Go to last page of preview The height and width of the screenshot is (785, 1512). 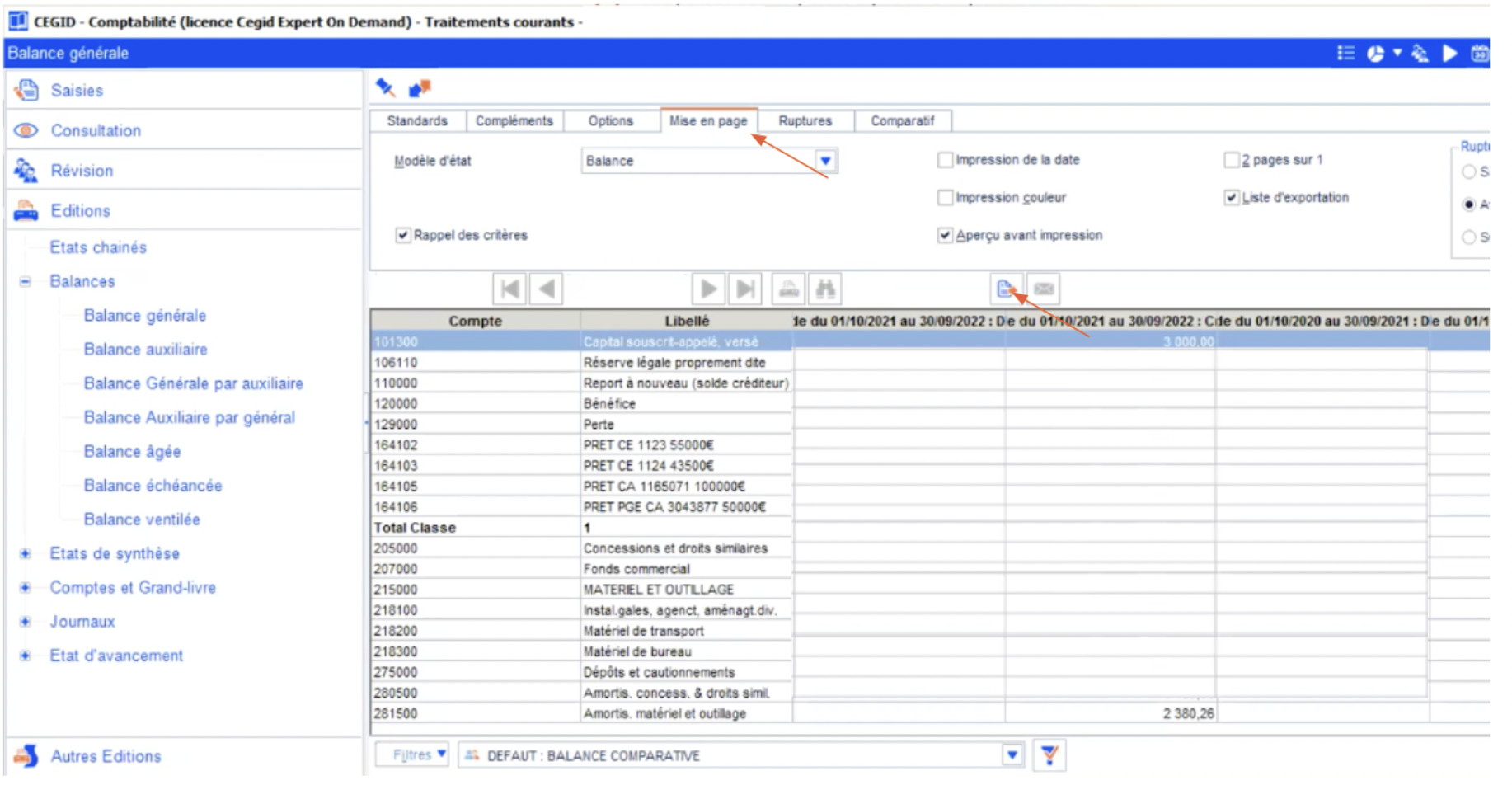[745, 289]
